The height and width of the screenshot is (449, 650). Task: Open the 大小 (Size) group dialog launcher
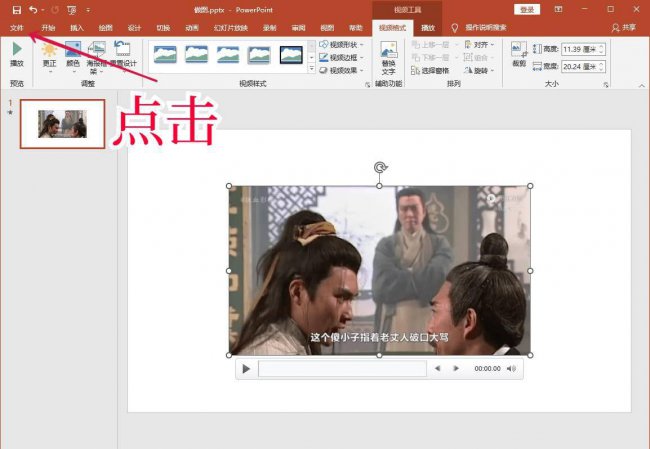[606, 85]
